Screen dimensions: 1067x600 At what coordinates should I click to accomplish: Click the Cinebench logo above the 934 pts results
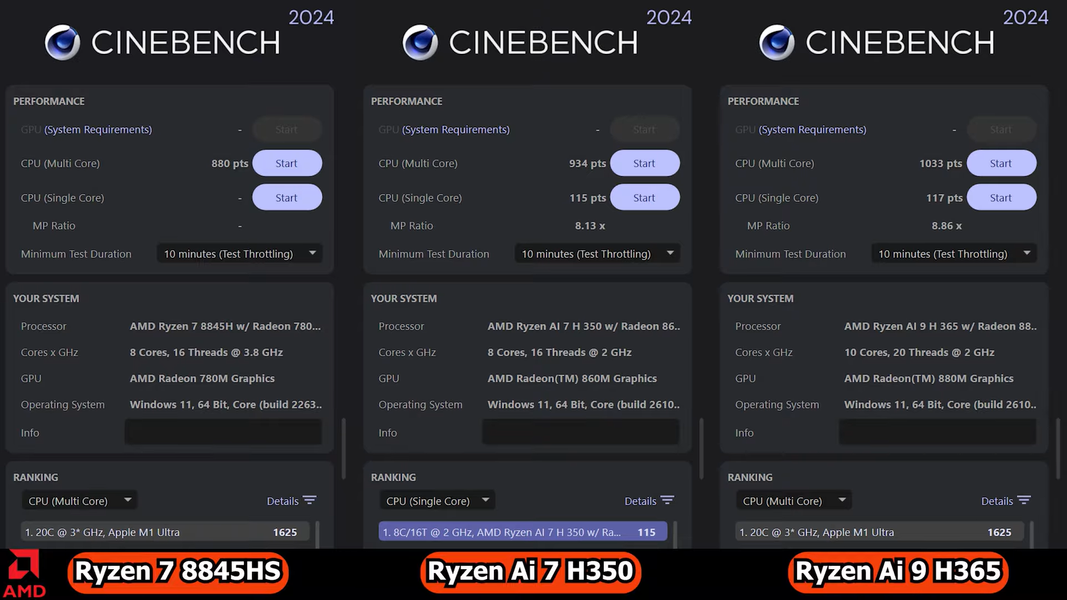coord(420,43)
